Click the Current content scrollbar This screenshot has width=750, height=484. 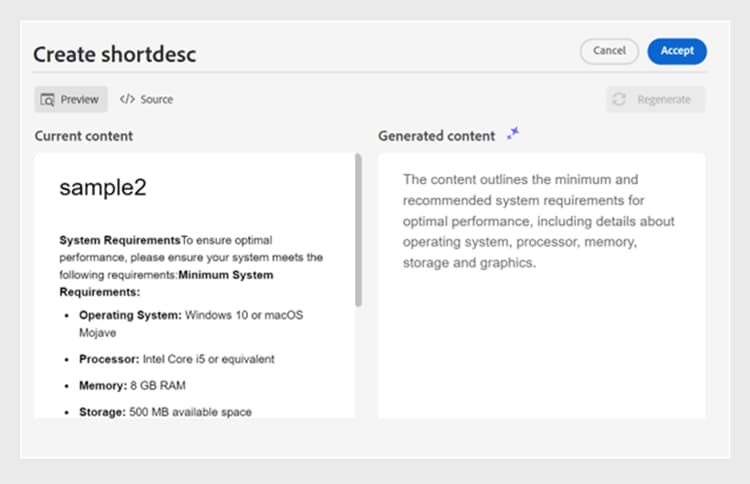click(x=358, y=230)
